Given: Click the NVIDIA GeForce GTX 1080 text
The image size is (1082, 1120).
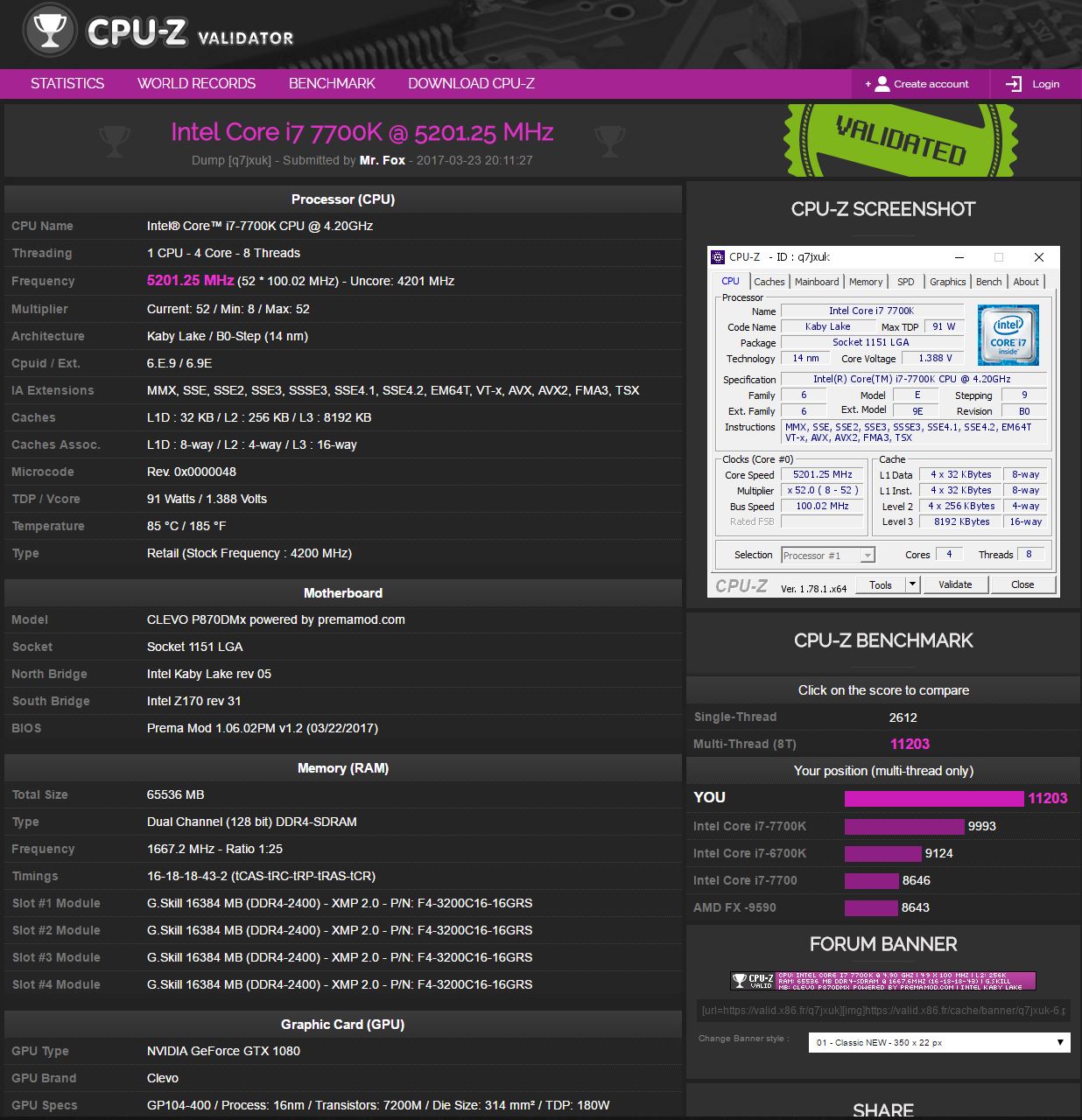Looking at the screenshot, I should coord(223,1051).
